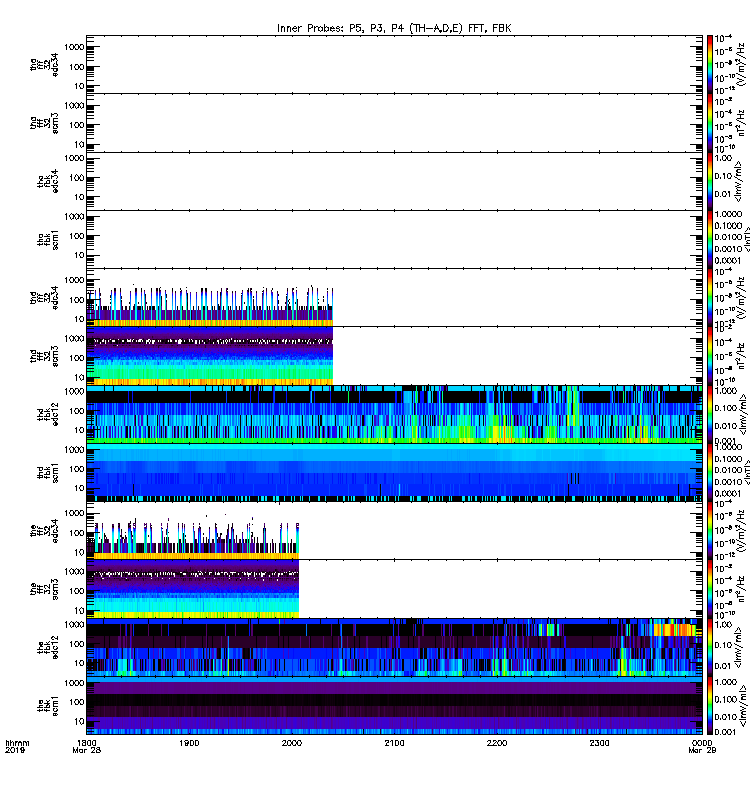Click the '2100' time axis tick label

[394, 743]
